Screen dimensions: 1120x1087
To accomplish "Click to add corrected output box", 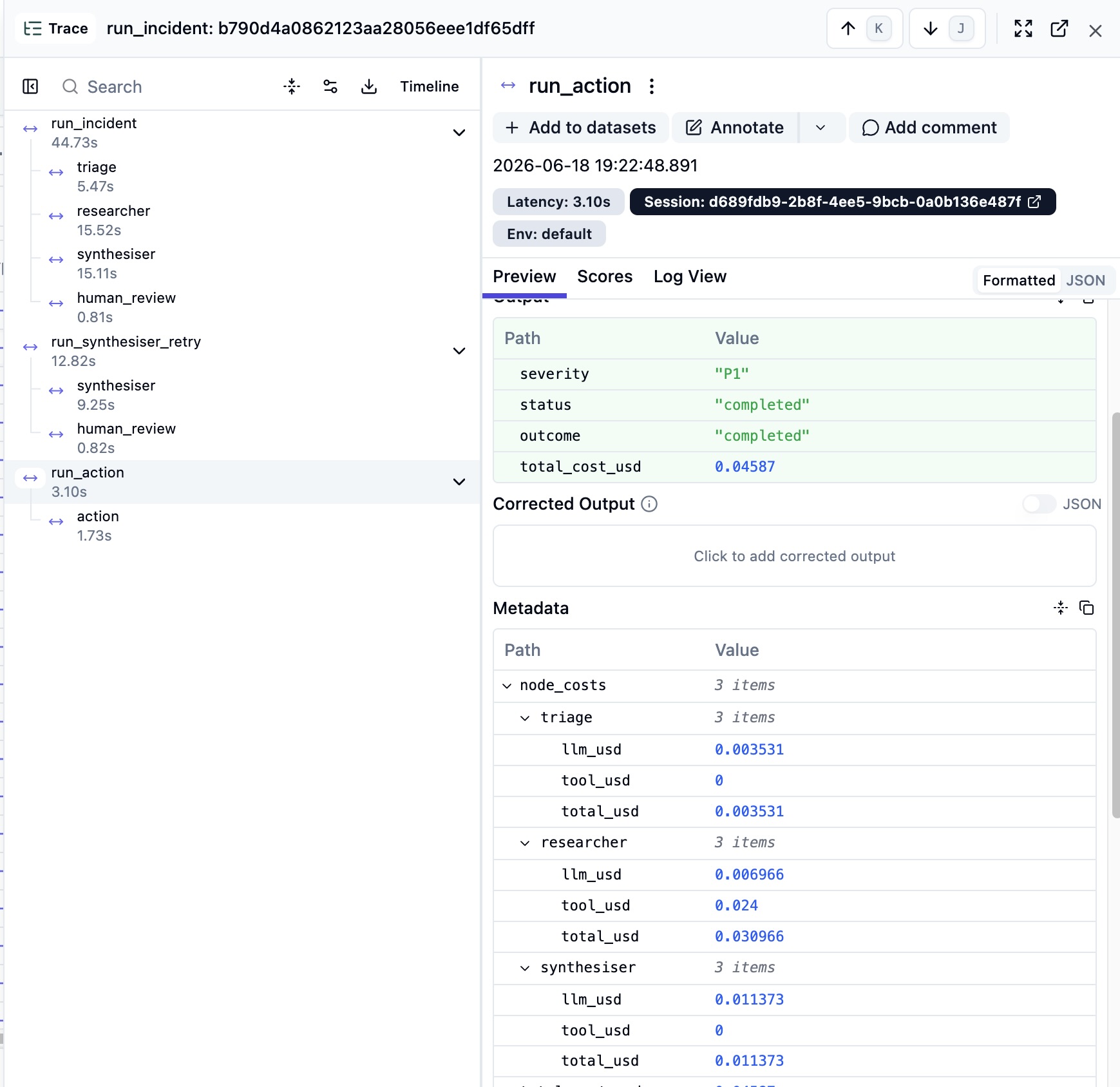I will 794,556.
